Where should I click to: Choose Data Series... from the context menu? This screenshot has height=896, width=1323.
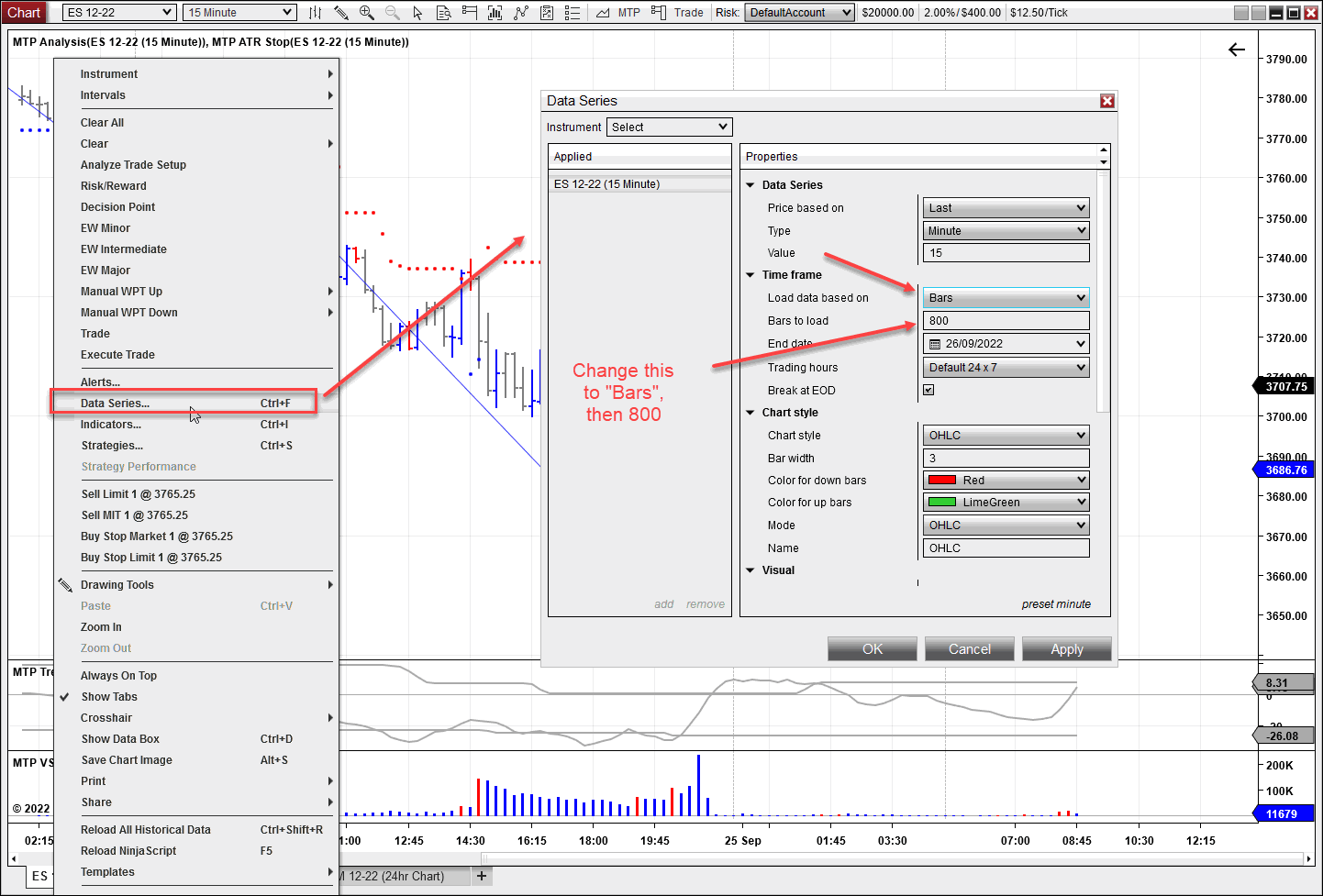point(115,404)
